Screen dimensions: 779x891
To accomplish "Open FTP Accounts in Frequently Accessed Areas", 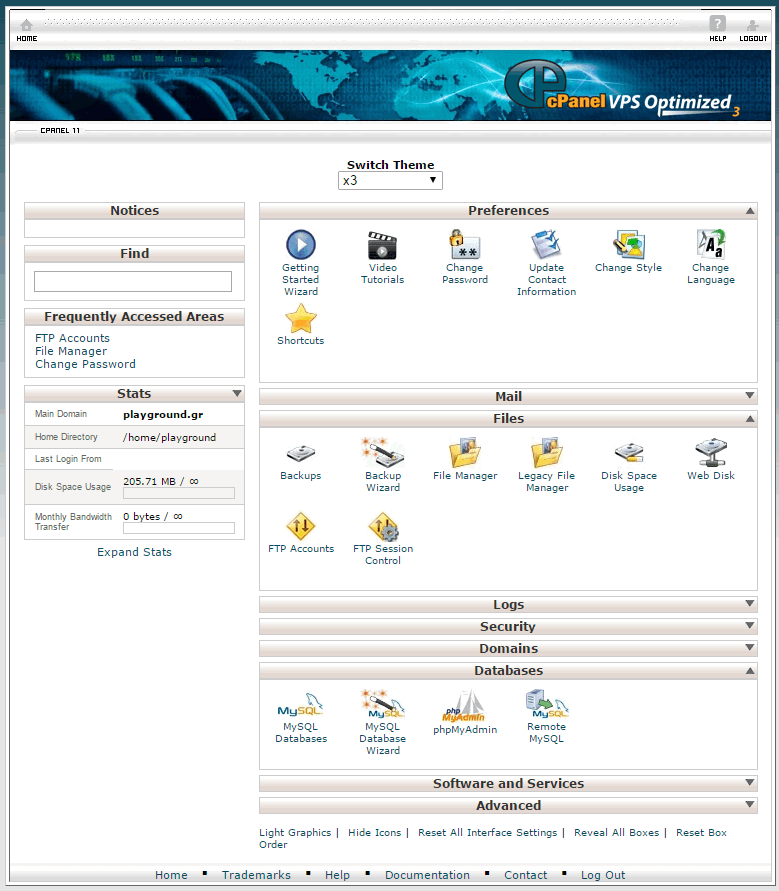I will pyautogui.click(x=72, y=338).
